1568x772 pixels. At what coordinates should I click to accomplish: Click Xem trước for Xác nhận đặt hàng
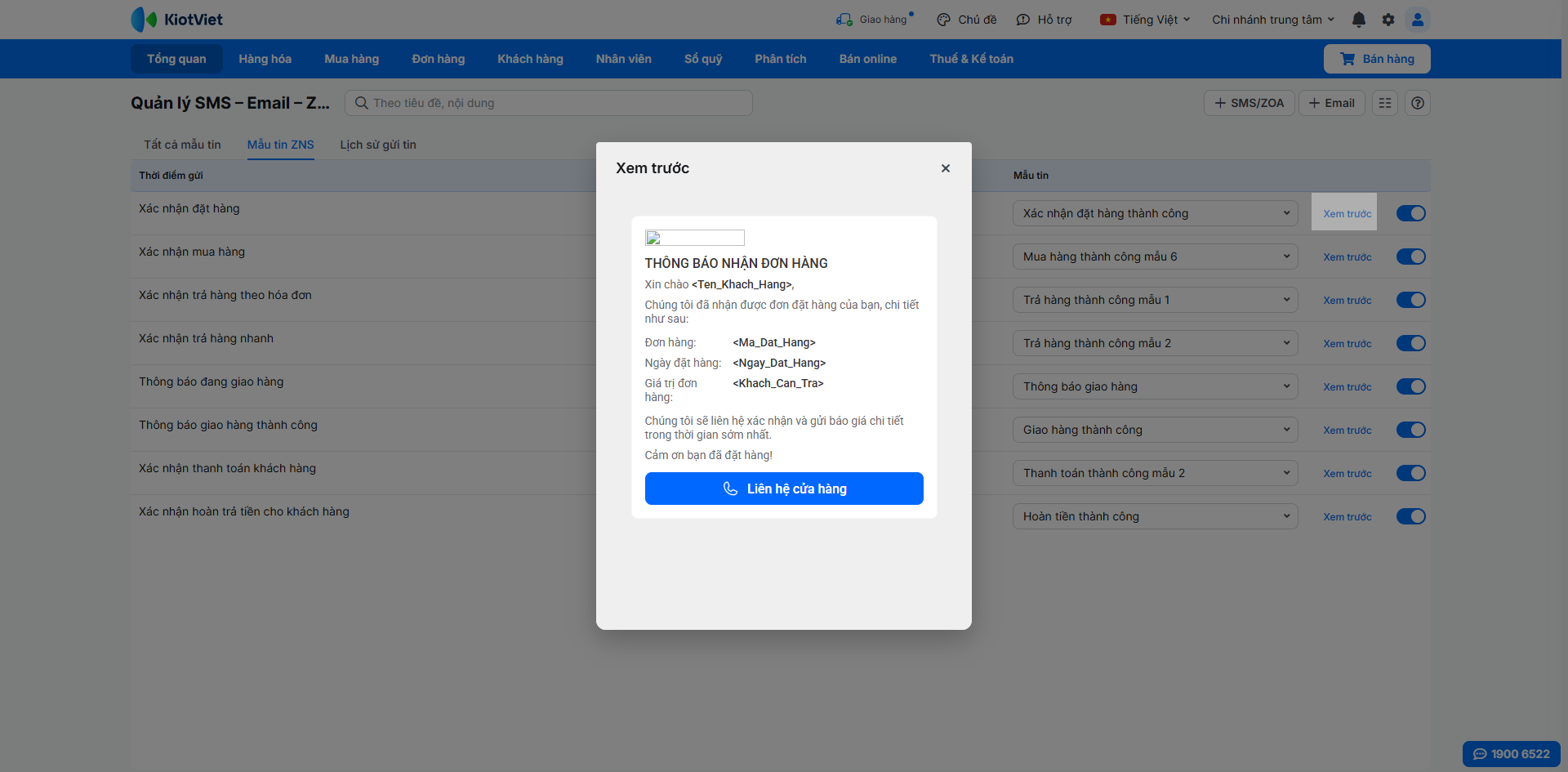pyautogui.click(x=1347, y=213)
